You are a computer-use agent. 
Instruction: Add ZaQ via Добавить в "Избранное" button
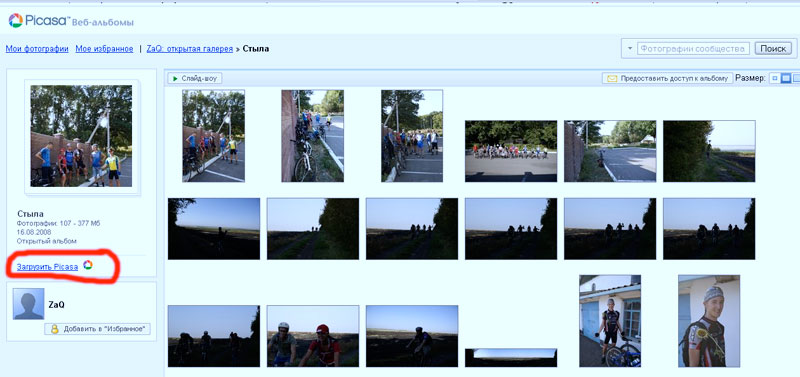coord(97,329)
